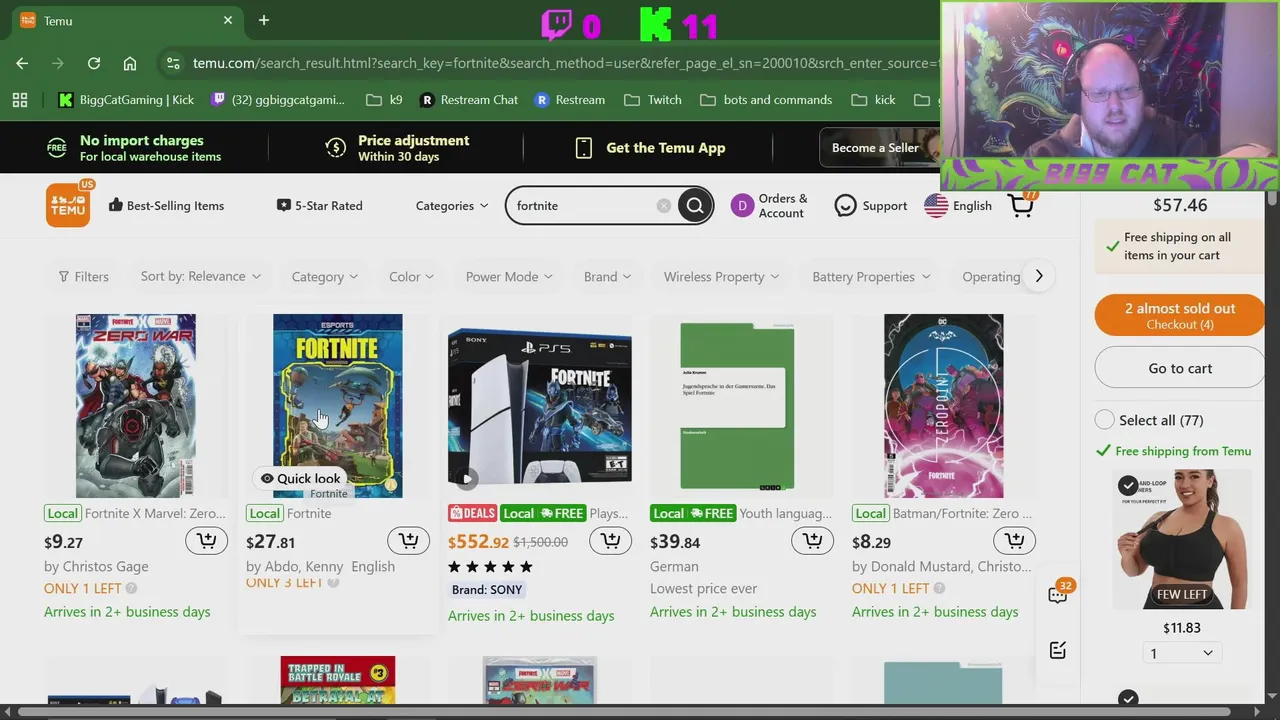
Task: Click the cart panel vertical scrollbar
Action: pyautogui.click(x=1272, y=198)
